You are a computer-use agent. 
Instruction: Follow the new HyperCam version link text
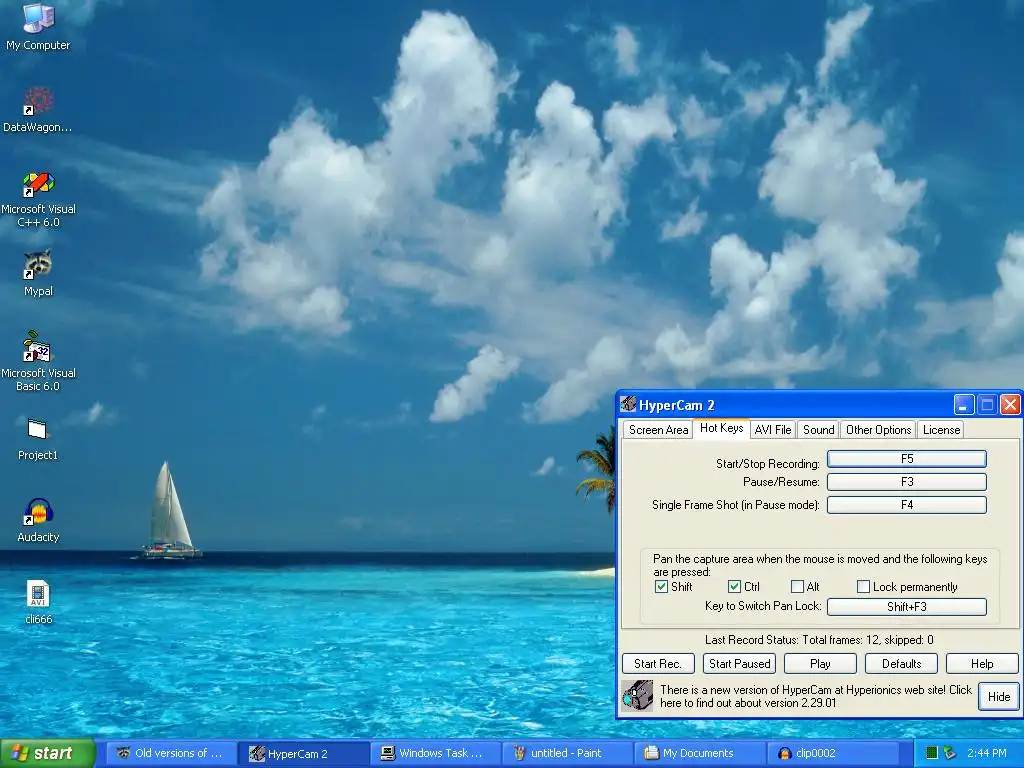(x=816, y=696)
